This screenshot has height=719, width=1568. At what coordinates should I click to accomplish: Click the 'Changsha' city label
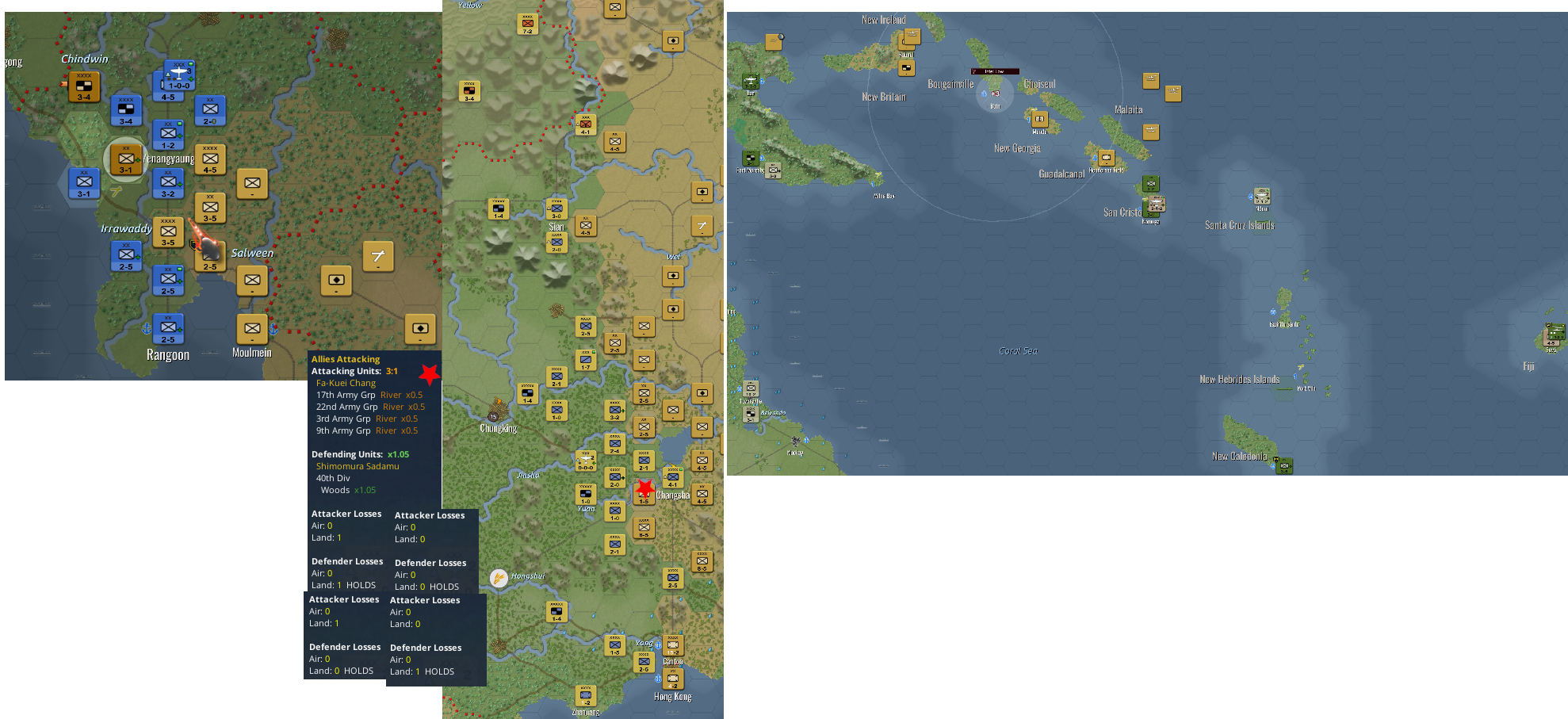tap(673, 495)
